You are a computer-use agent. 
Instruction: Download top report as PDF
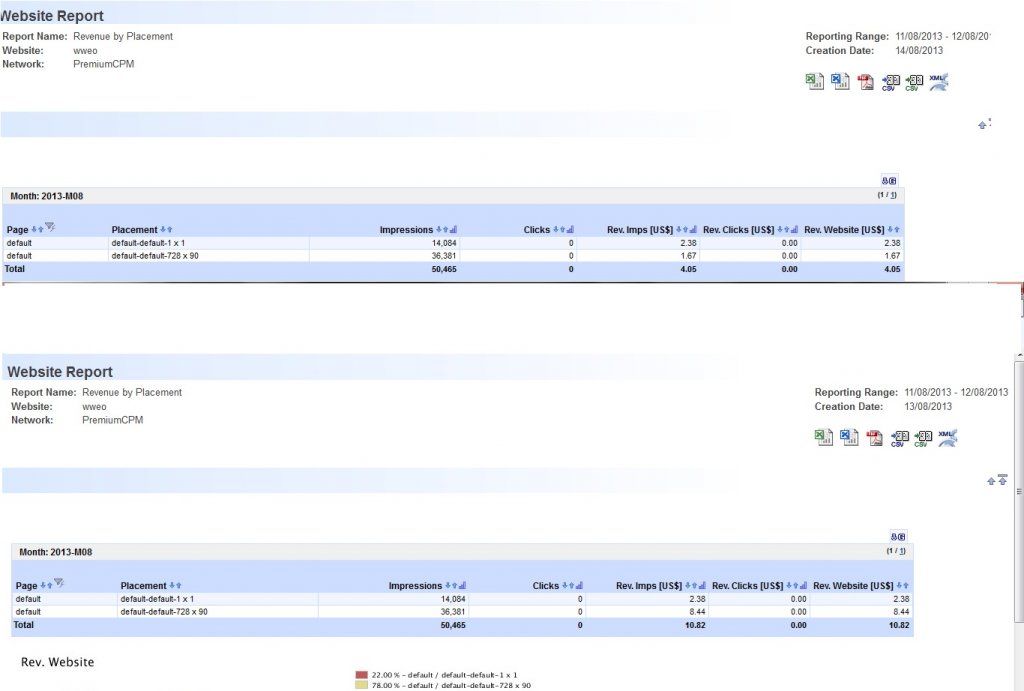(866, 82)
